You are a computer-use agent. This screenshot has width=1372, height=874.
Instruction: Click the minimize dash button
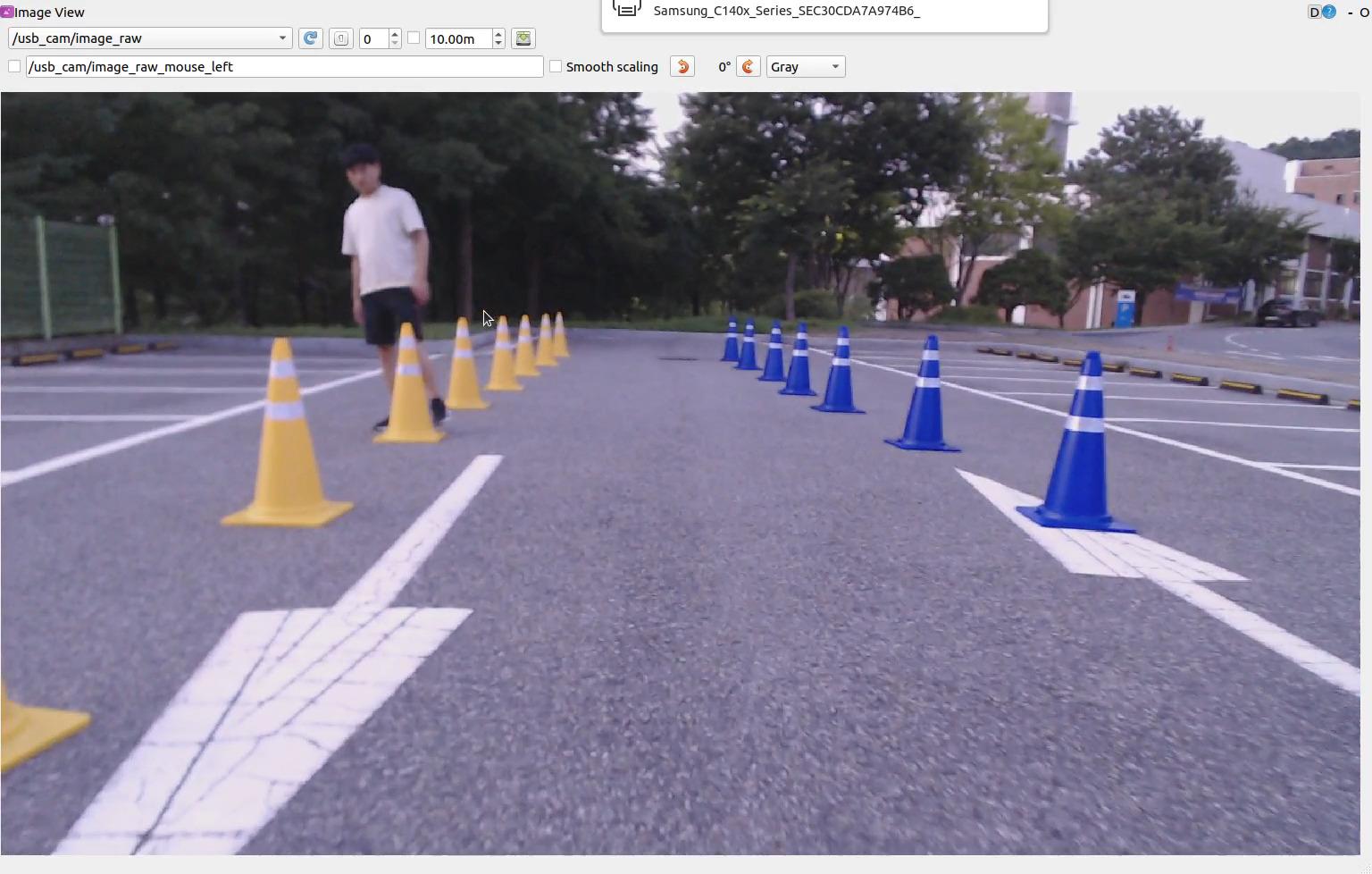(x=1350, y=13)
